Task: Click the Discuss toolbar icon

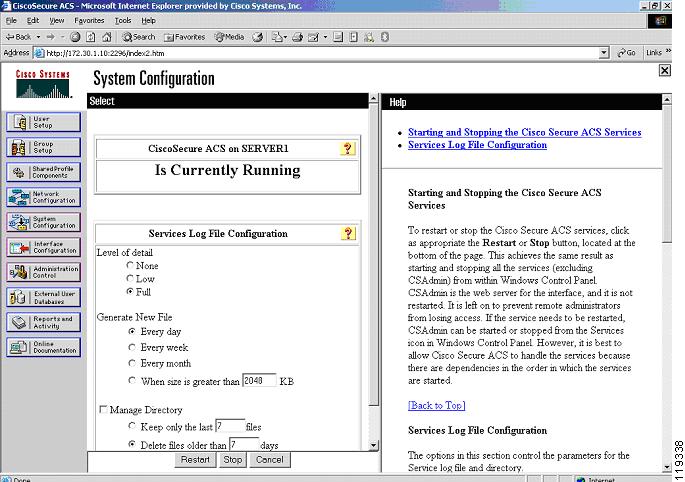Action: click(338, 37)
